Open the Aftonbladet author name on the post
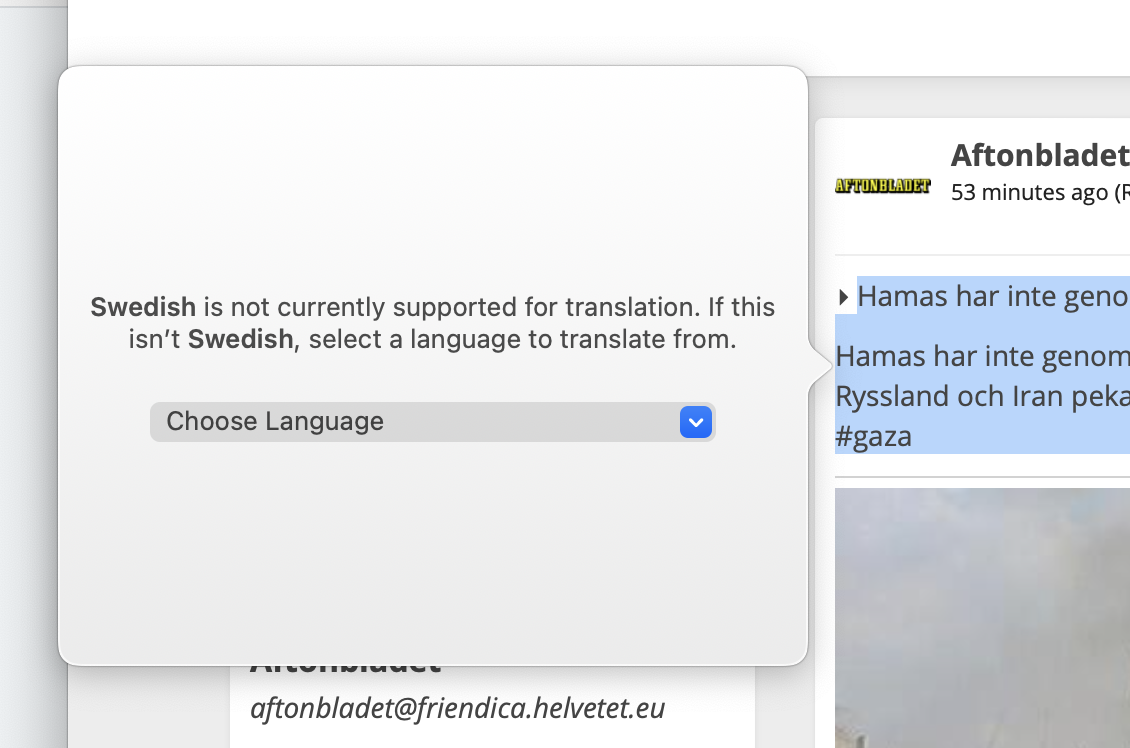The image size is (1130, 748). pyautogui.click(x=1040, y=155)
